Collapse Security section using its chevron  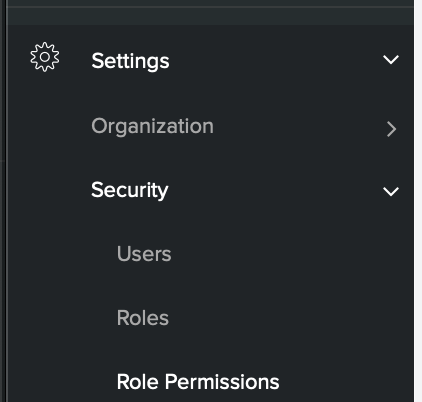[391, 191]
